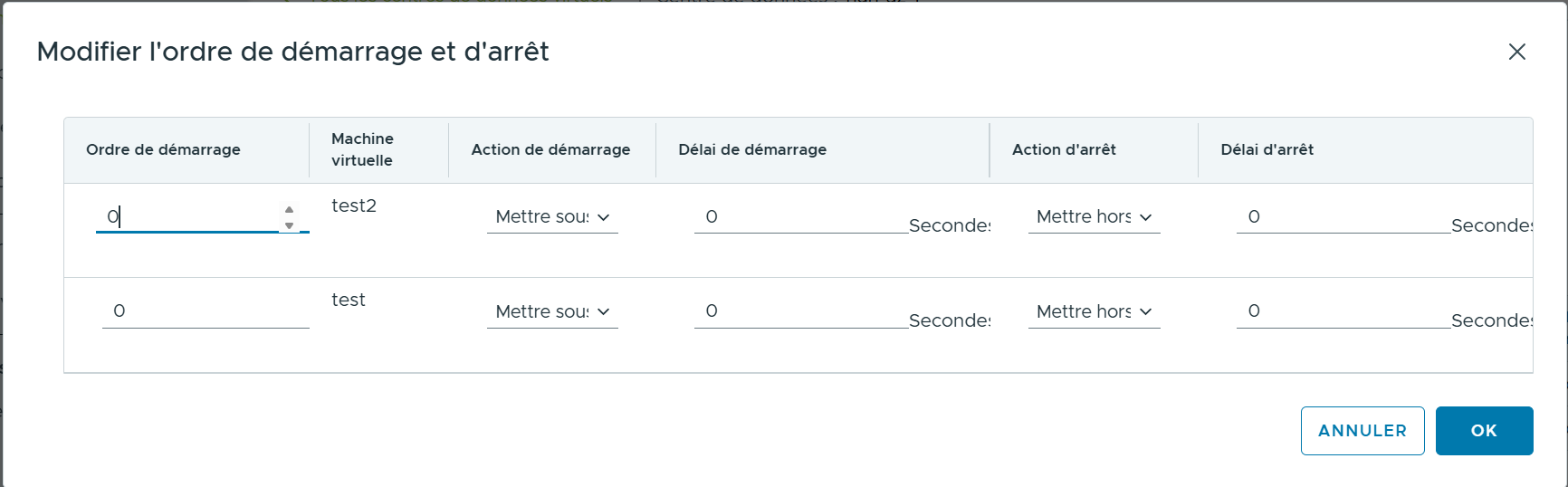1568x487 pixels.
Task: Click the "Ordre de démarrage" column header
Action: 163,150
